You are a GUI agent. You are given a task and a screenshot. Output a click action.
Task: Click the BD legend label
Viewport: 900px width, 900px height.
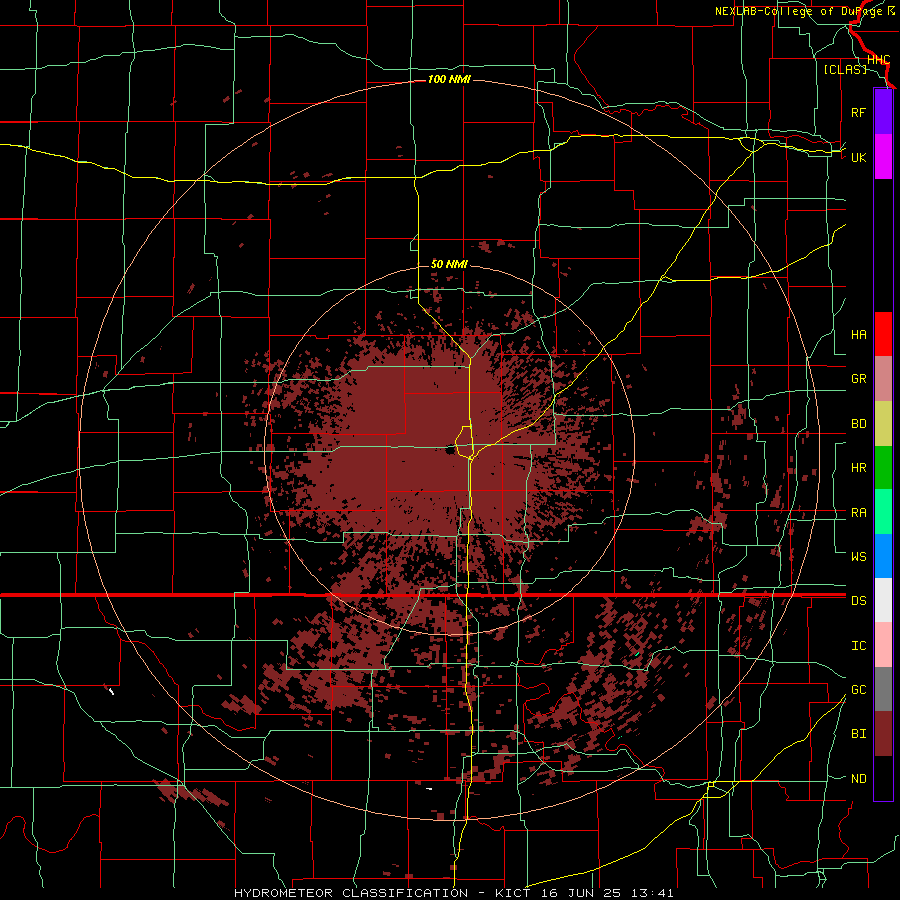click(858, 424)
